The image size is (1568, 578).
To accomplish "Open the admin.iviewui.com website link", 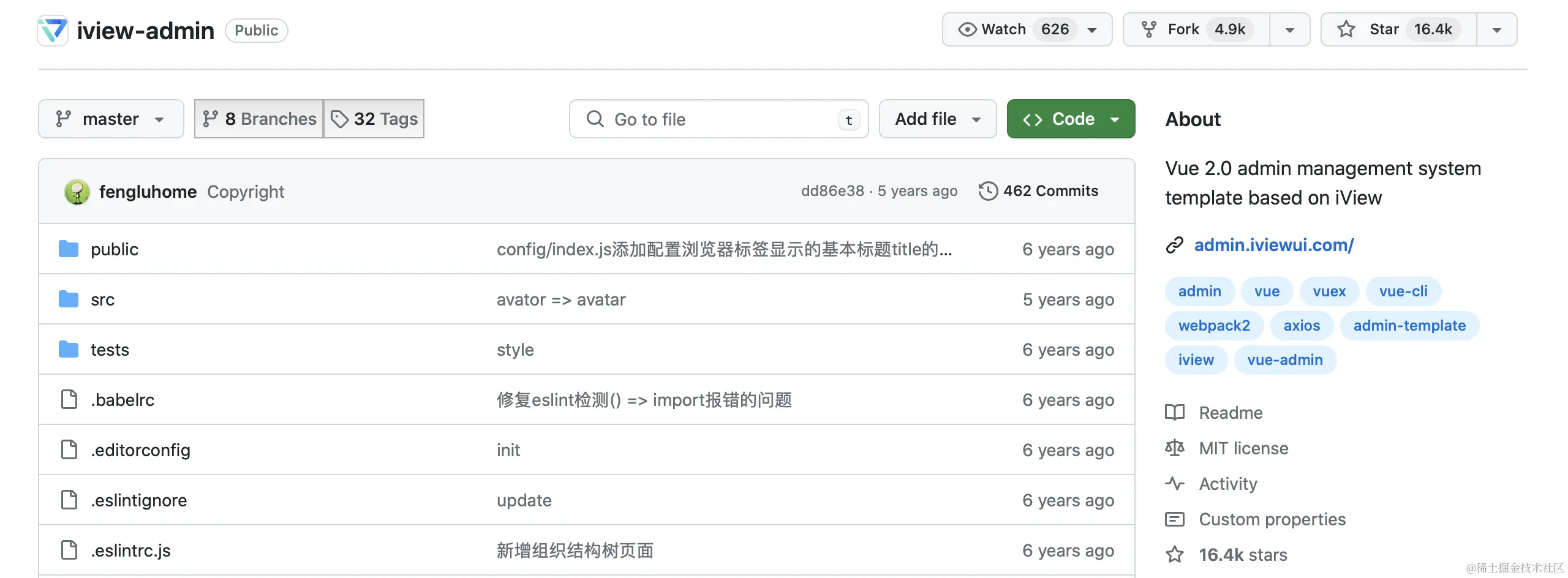I will pyautogui.click(x=1274, y=245).
